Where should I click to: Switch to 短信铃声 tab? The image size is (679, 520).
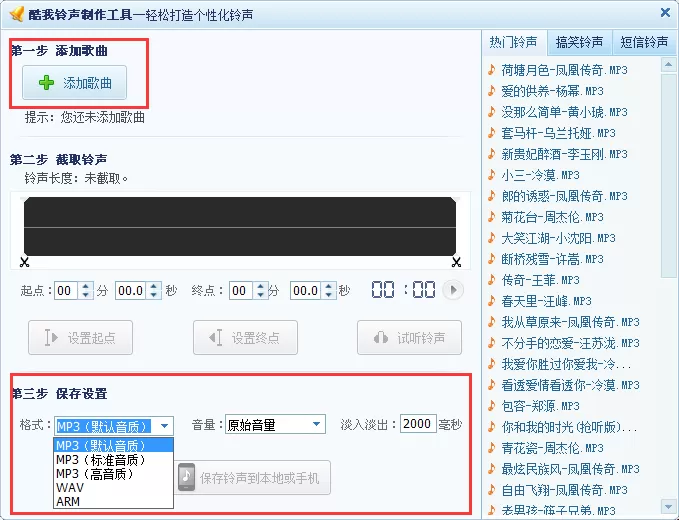click(644, 42)
